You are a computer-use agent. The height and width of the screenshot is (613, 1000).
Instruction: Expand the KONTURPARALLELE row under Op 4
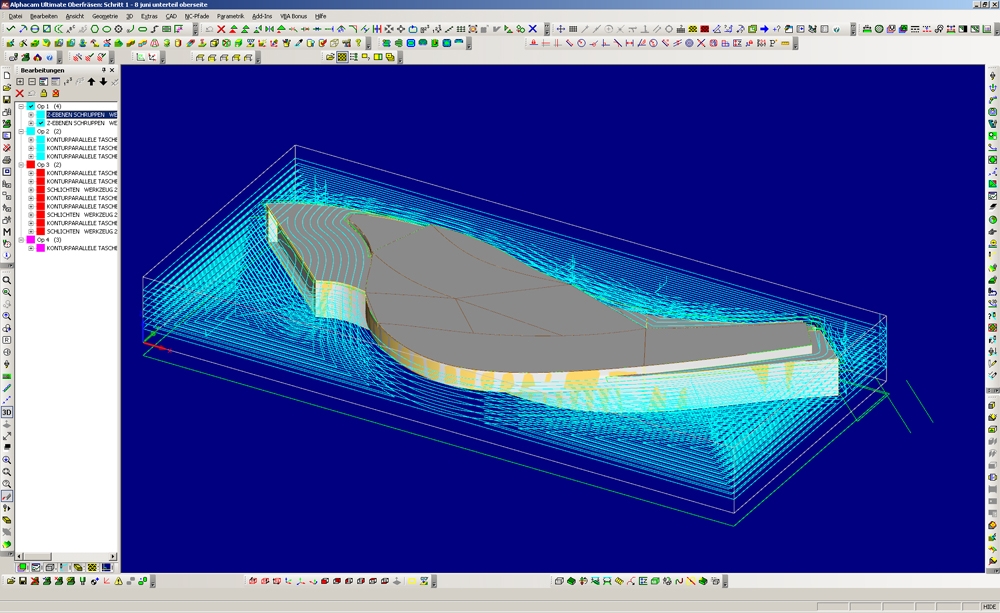[x=31, y=248]
